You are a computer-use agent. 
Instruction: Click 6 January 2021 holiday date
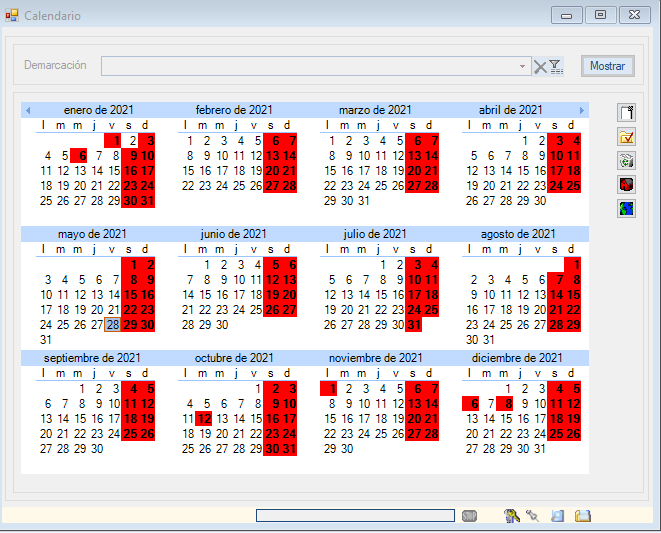pyautogui.click(x=79, y=156)
